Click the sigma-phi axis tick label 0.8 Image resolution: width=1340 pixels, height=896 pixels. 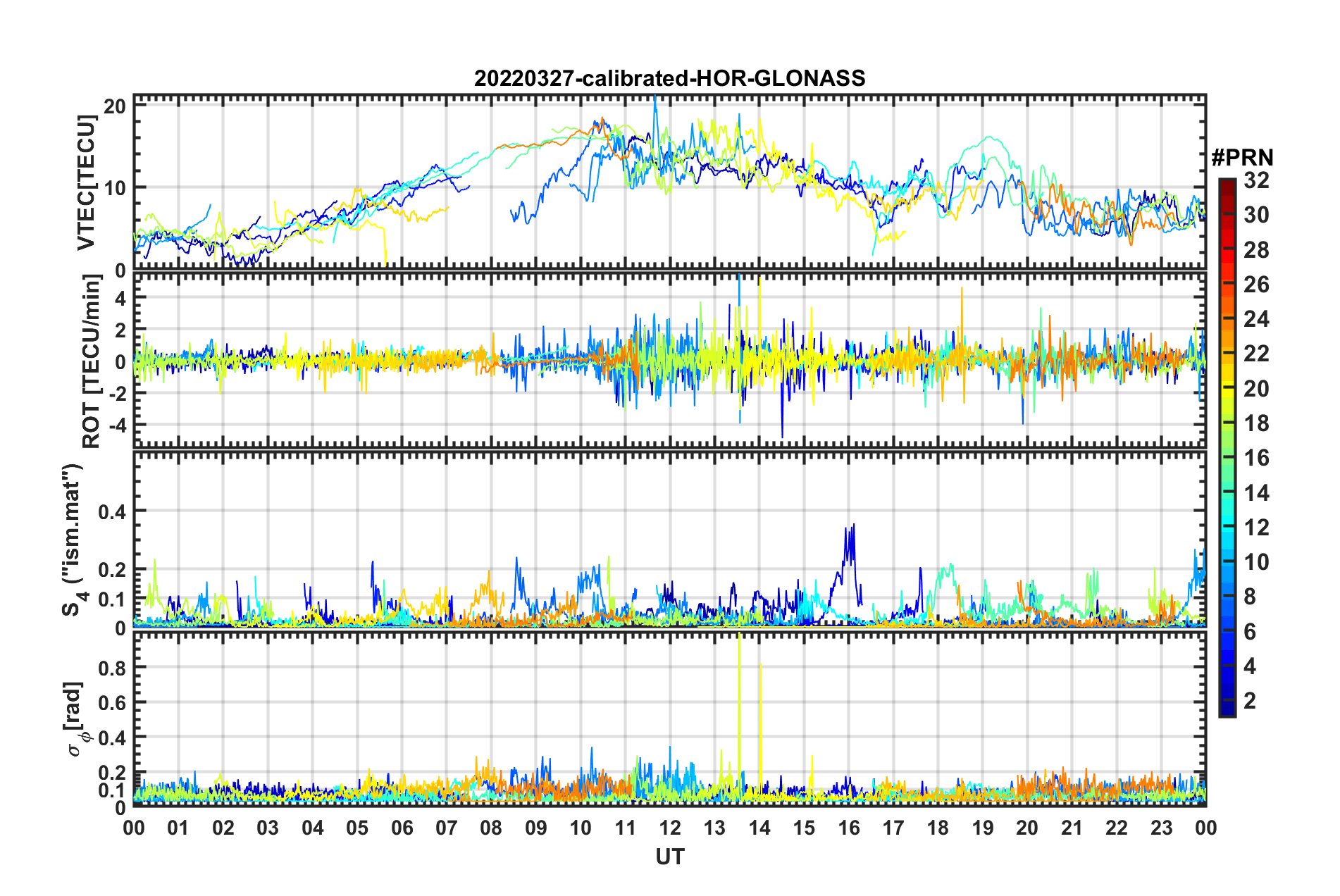click(x=113, y=668)
